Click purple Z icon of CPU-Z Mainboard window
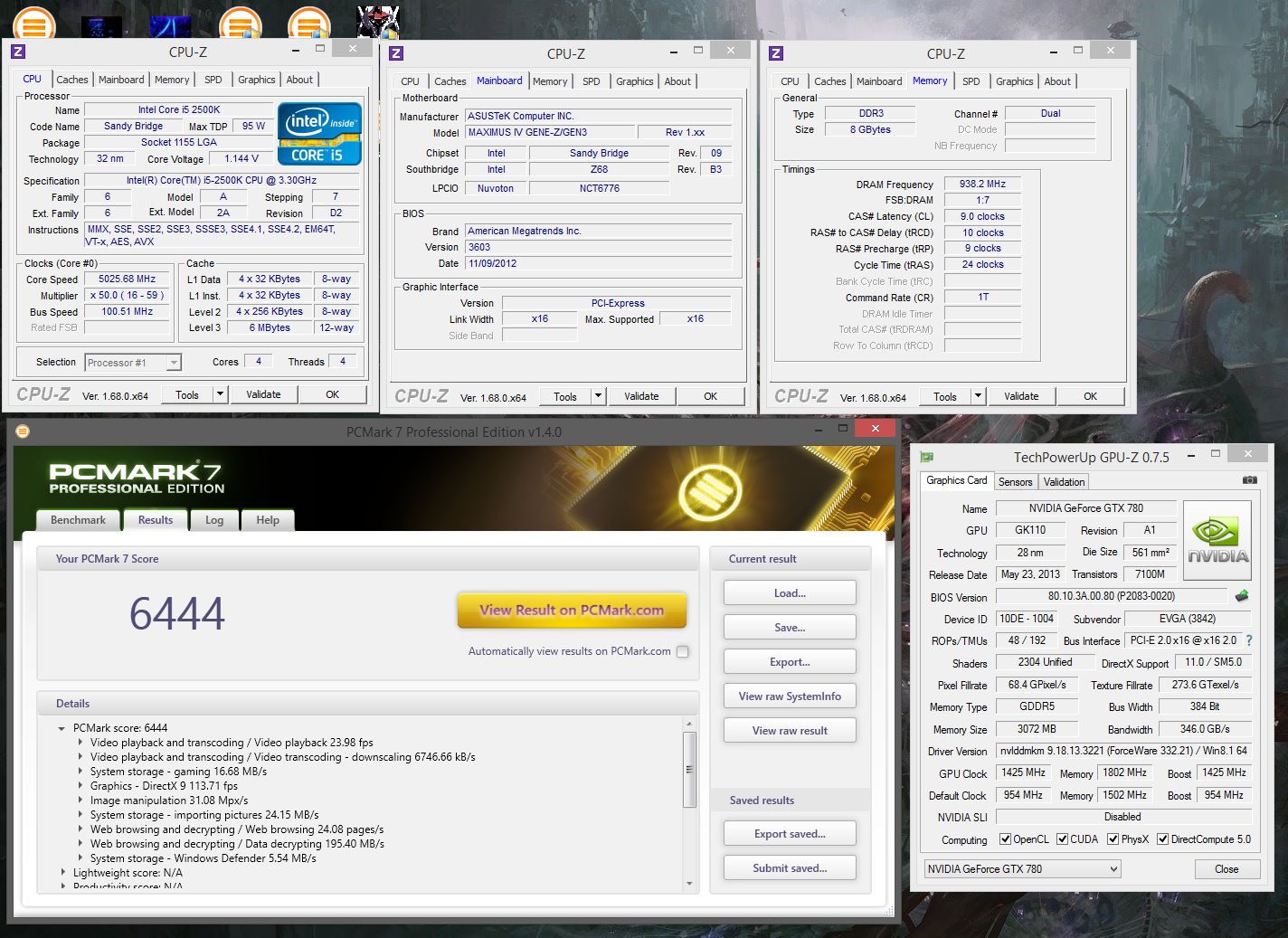Image resolution: width=1288 pixels, height=938 pixels. click(x=396, y=53)
